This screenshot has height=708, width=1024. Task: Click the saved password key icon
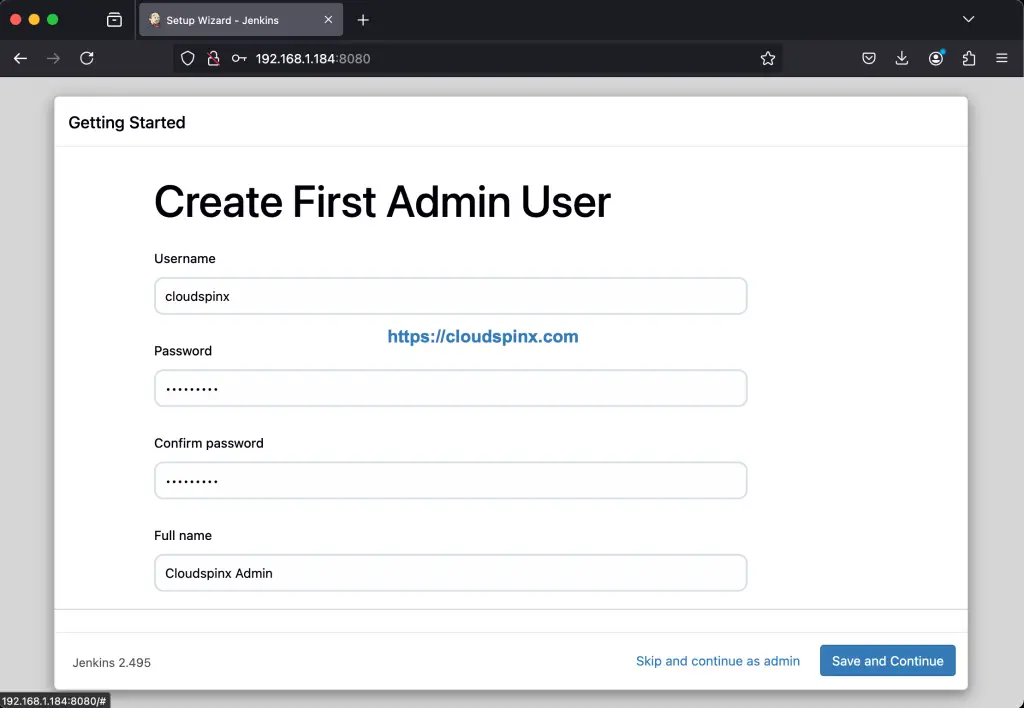pos(237,58)
